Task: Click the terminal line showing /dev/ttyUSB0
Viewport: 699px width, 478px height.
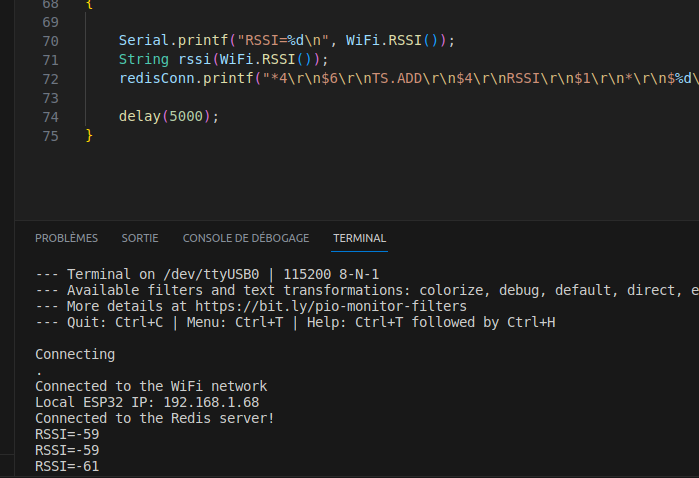Action: [207, 274]
